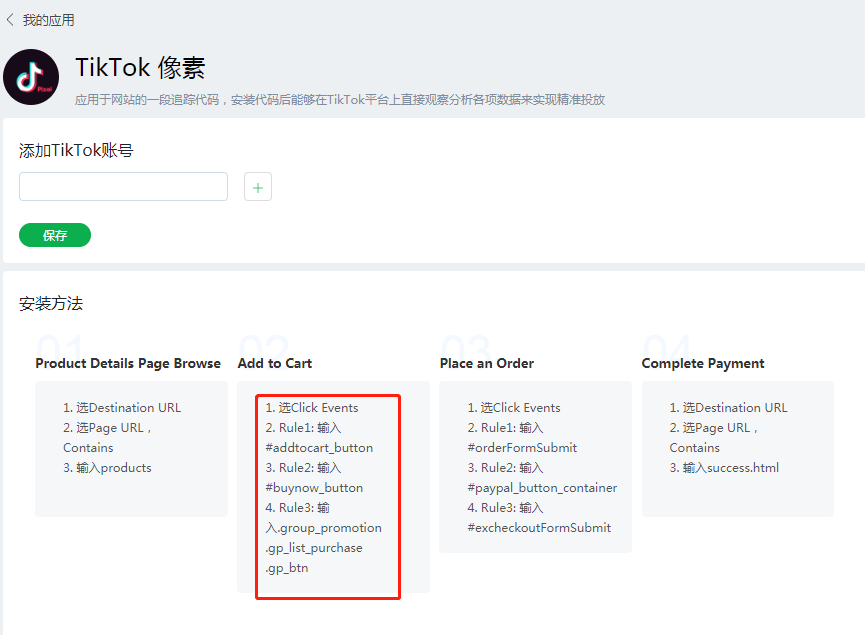Screen dimensions: 865x635
Task: Click the 'TikTok 像素' page title
Action: click(x=140, y=68)
